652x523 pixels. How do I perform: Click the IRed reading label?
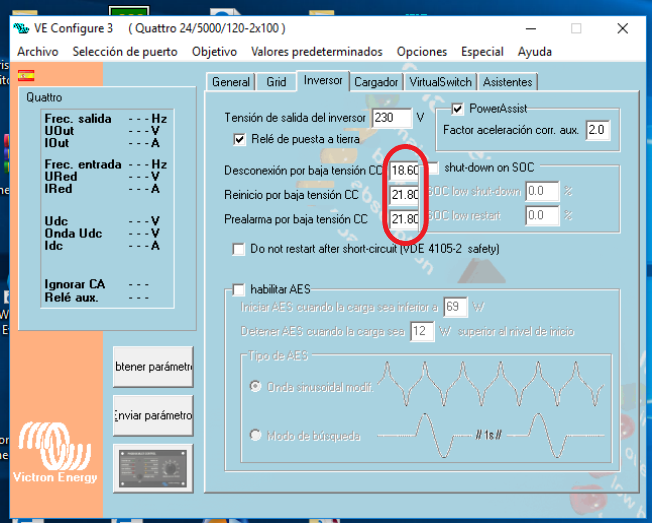pyautogui.click(x=58, y=189)
